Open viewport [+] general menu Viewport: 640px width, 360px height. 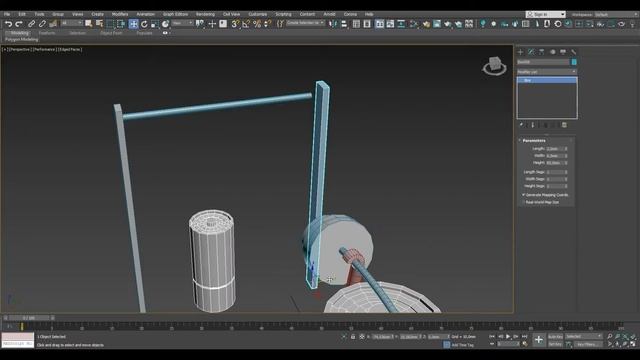click(x=5, y=49)
